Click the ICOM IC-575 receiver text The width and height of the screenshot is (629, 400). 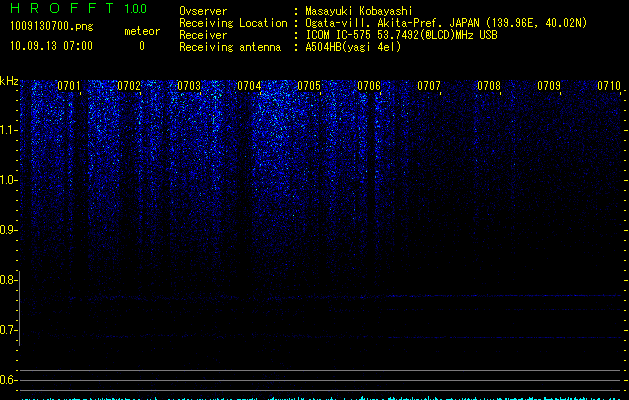(401, 35)
